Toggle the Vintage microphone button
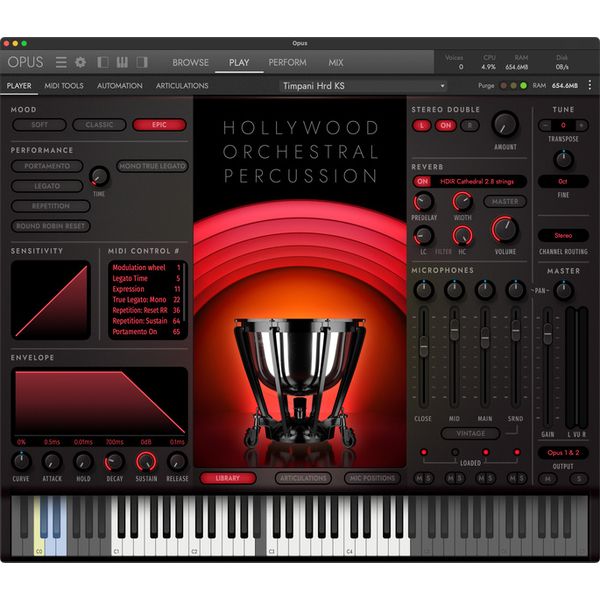This screenshot has width=600, height=600. coord(471,434)
